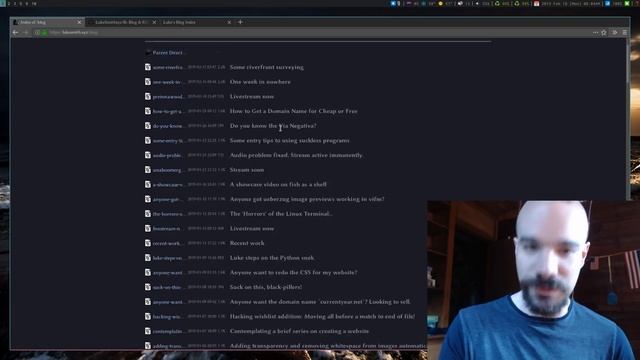
Task: Open the how-to-get-a file name link
Action: [x=168, y=111]
